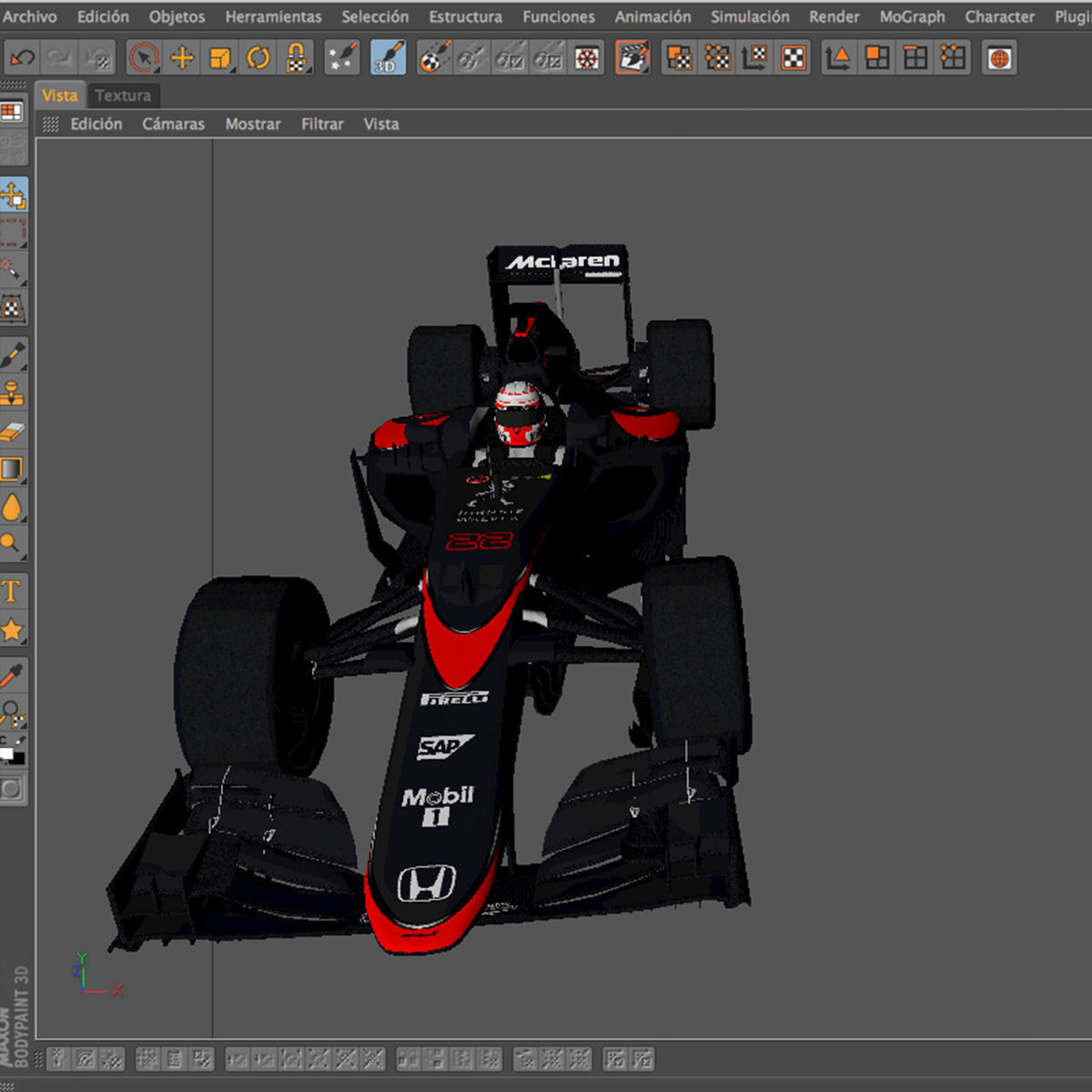Viewport: 1092px width, 1092px height.
Task: Select the Vista tab
Action: (60, 95)
